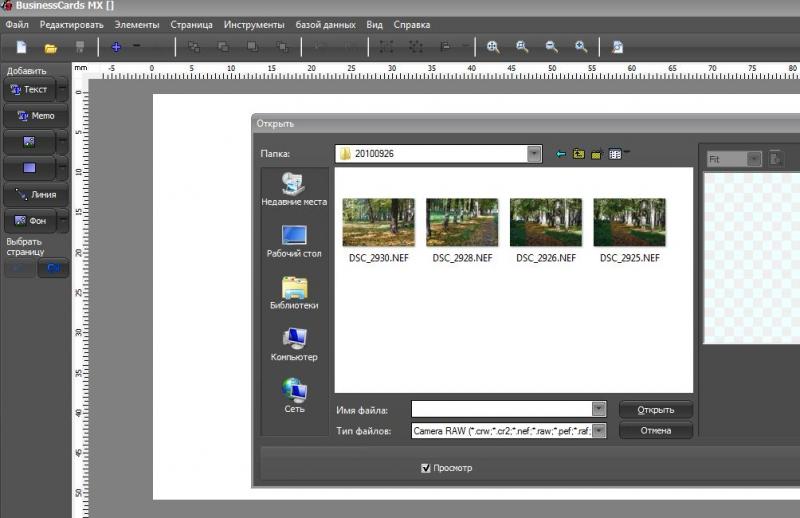The image size is (800, 518).
Task: Open Библиотеки in places bar
Action: click(294, 293)
